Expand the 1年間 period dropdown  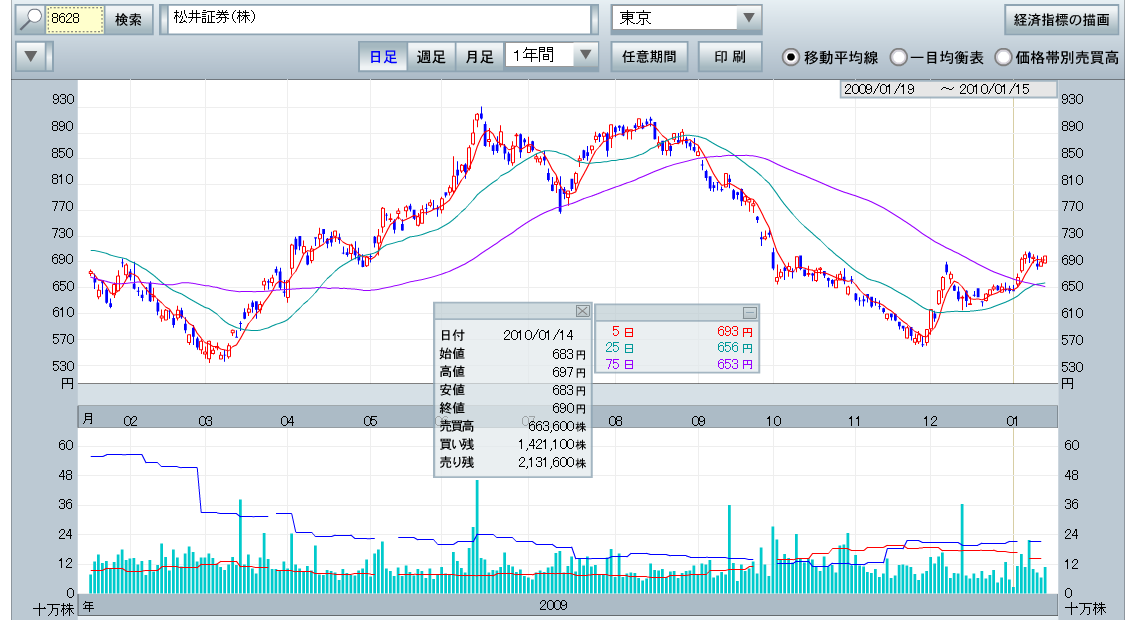[551, 56]
